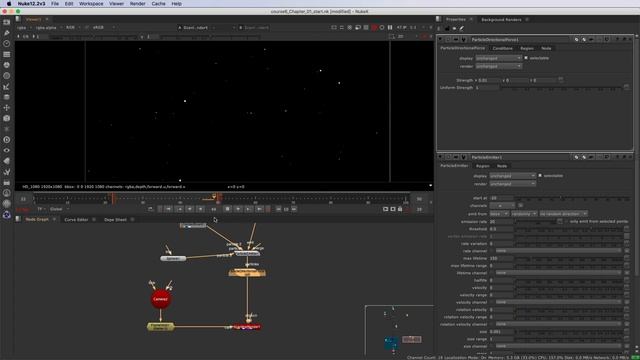
Task: Open Region tab in ParticleEmitter1
Action: tap(483, 166)
